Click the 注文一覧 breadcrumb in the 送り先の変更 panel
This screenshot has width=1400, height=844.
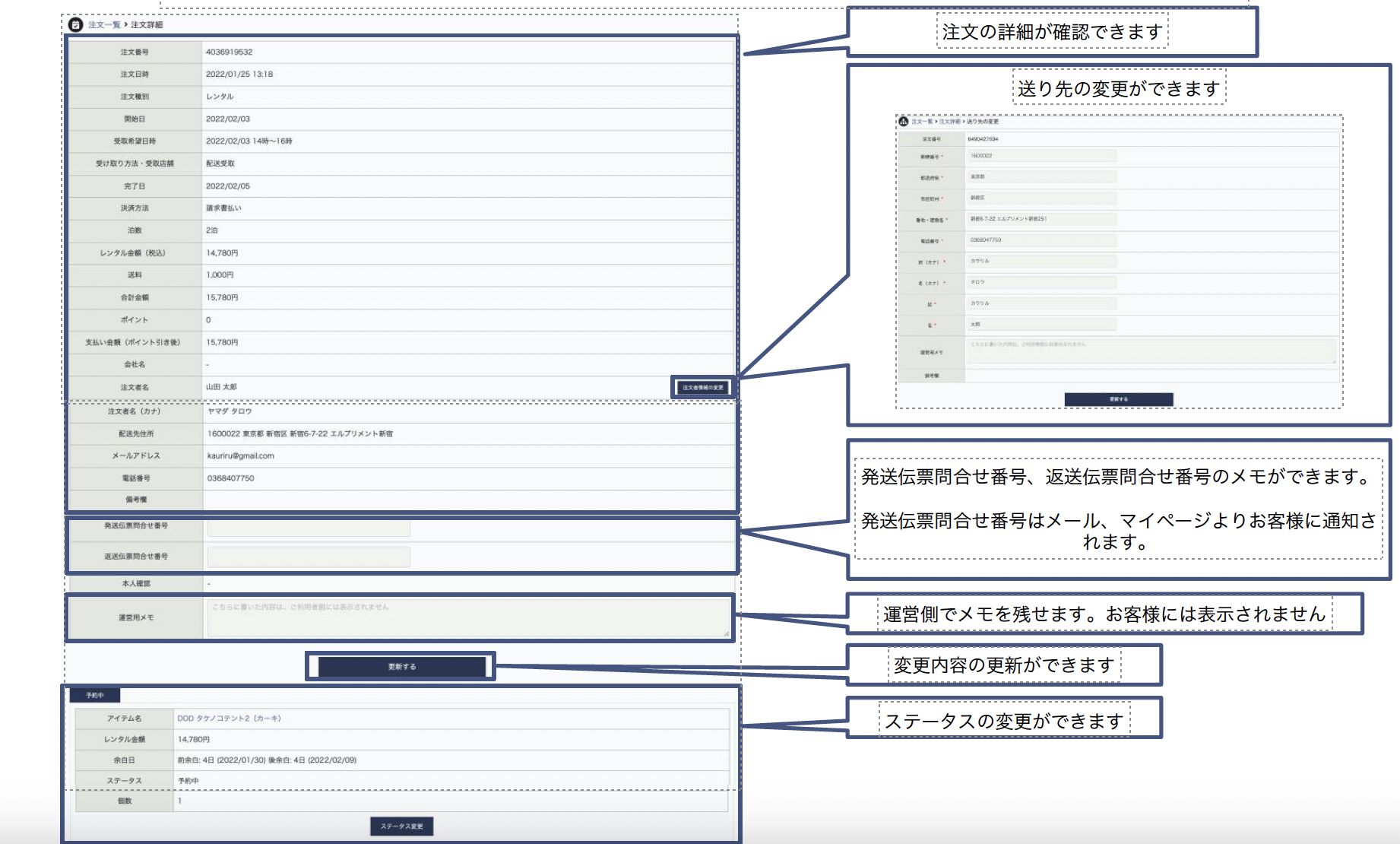922,122
